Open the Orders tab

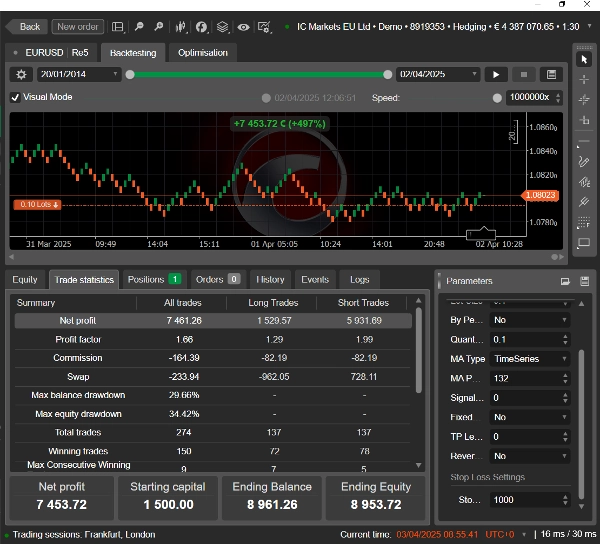218,280
